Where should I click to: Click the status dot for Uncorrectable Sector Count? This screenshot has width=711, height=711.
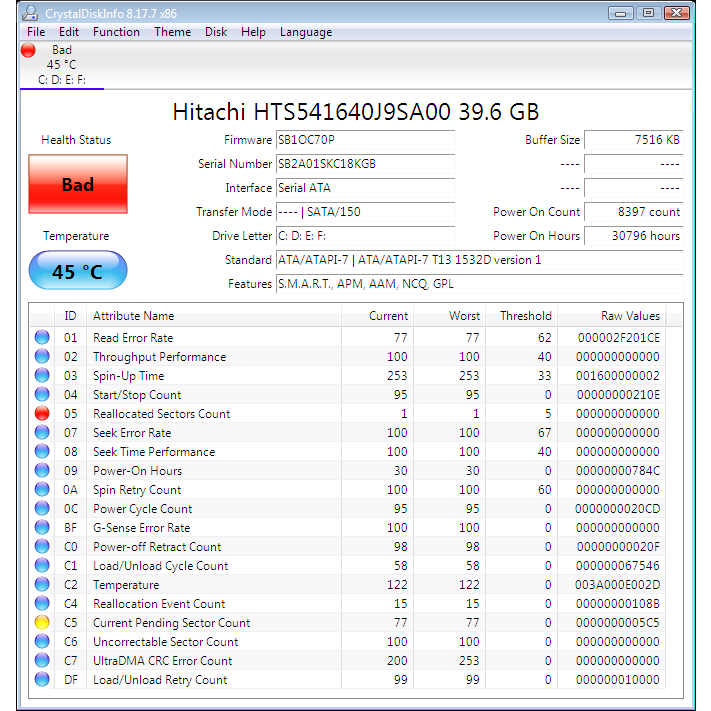tap(42, 642)
